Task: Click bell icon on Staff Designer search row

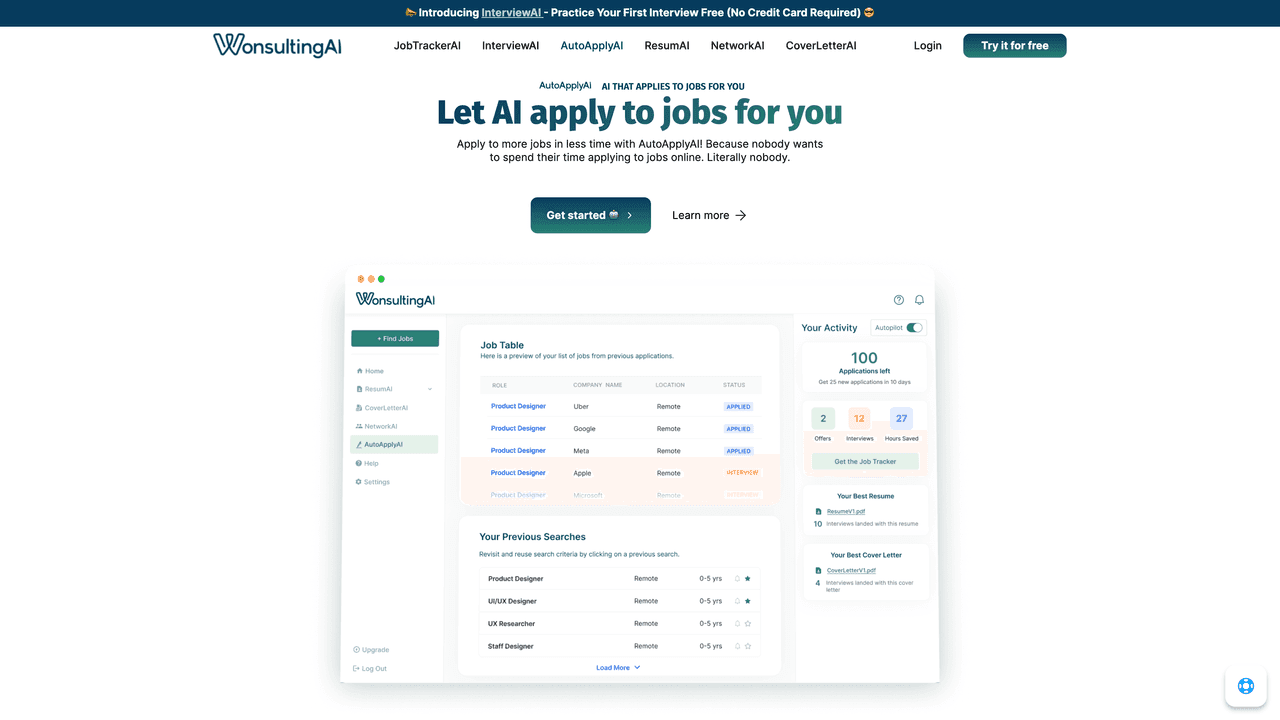Action: pos(737,646)
